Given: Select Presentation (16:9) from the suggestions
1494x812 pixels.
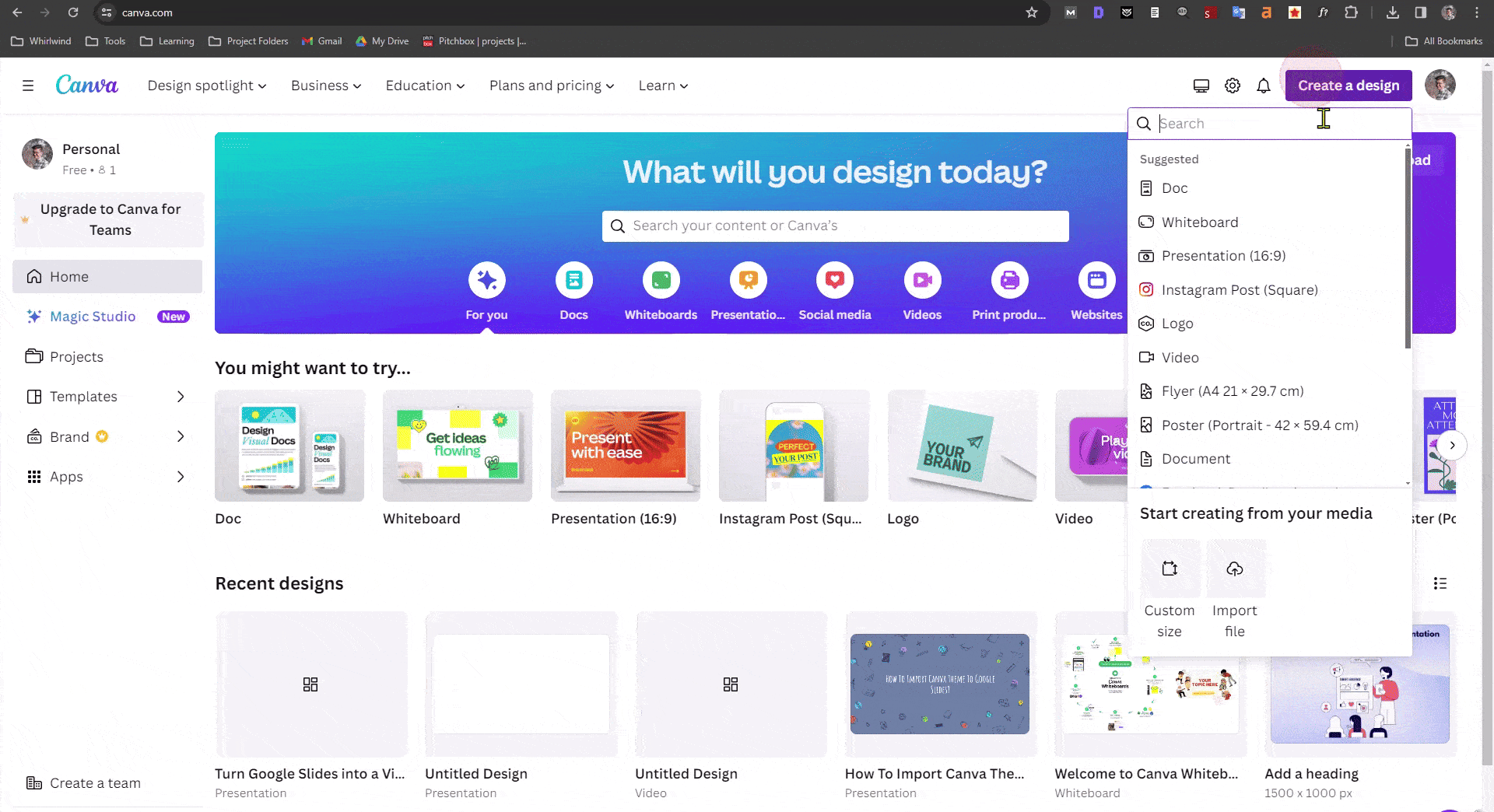Looking at the screenshot, I should point(1223,256).
